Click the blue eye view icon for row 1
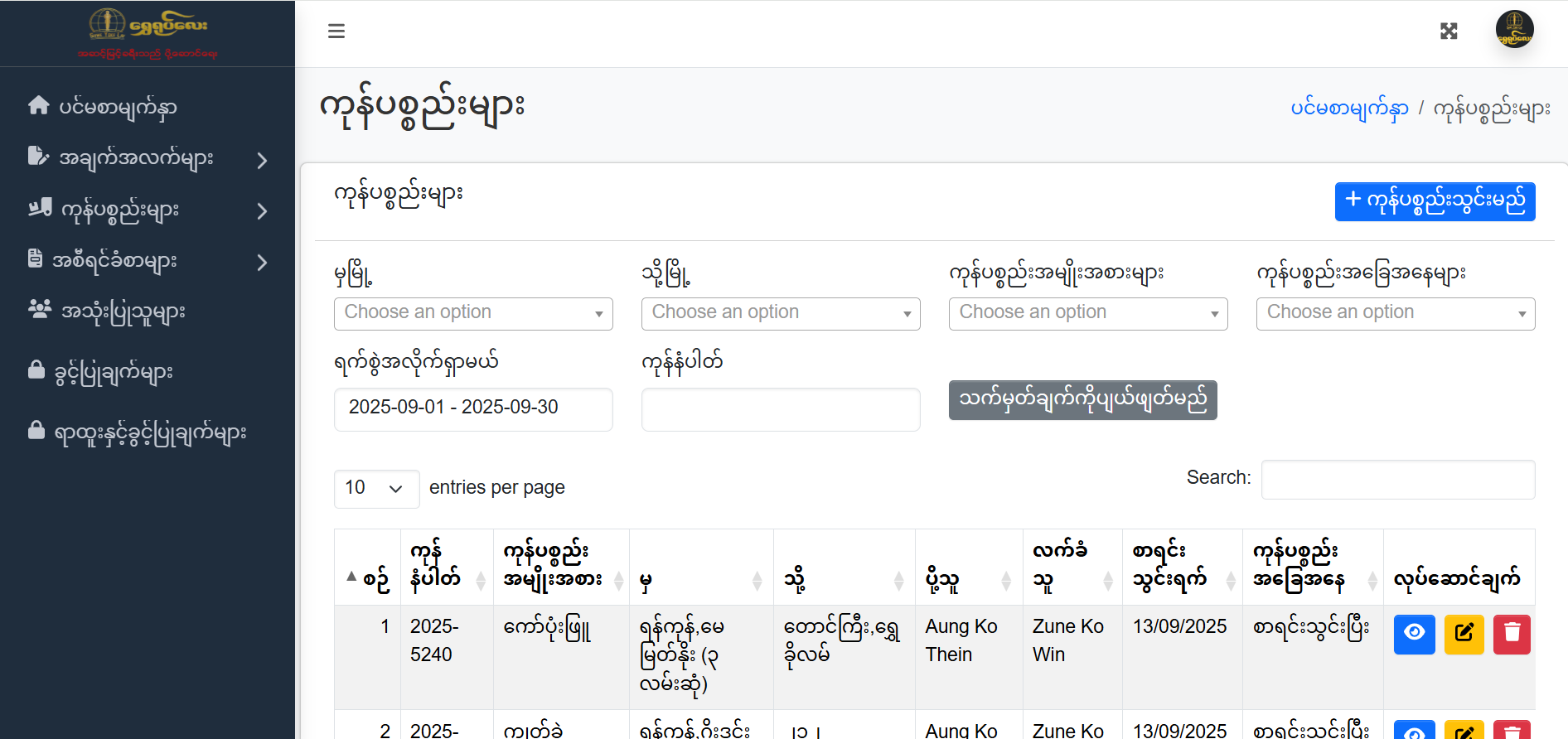 coord(1414,634)
